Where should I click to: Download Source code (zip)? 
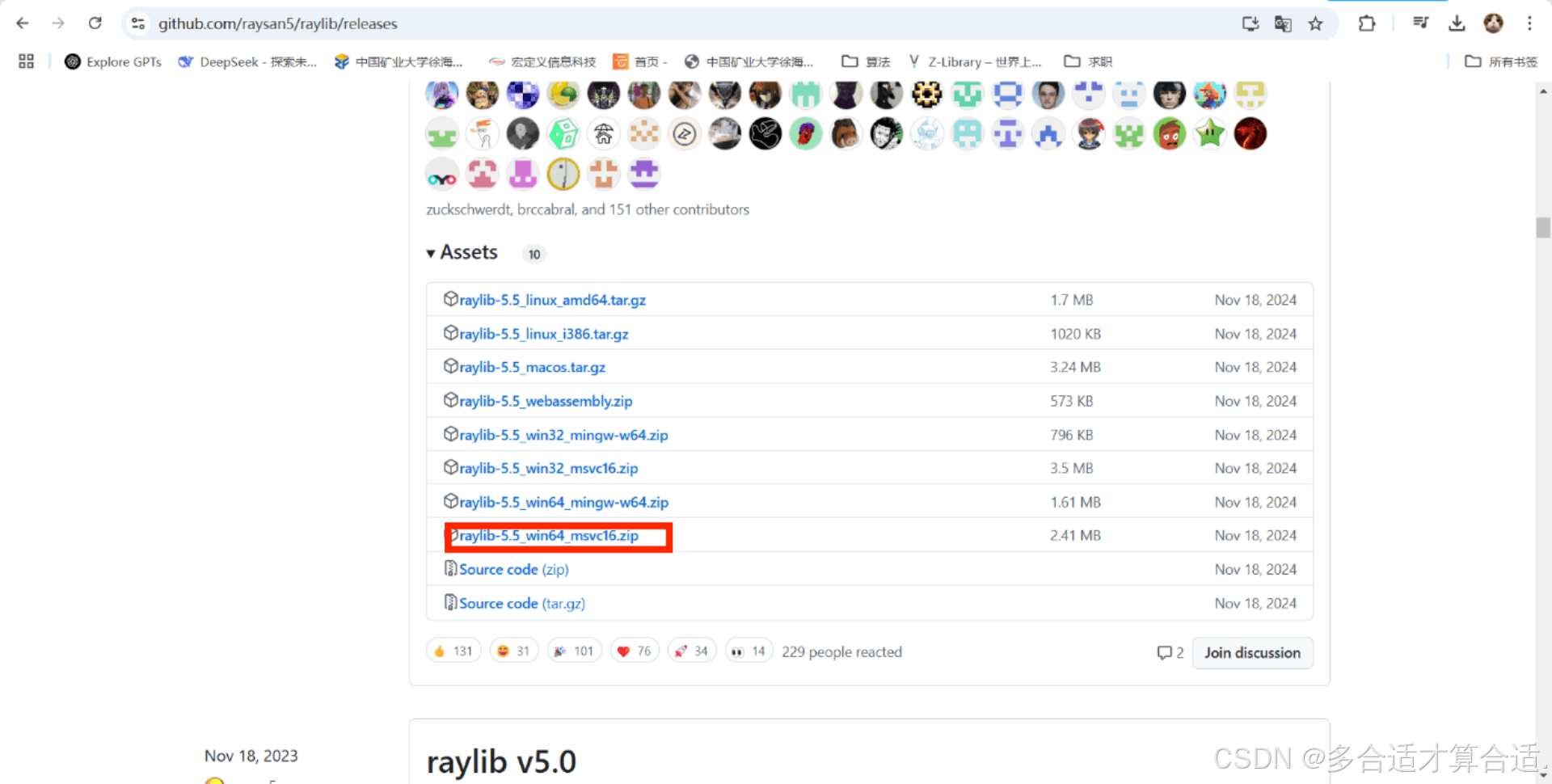(x=513, y=570)
